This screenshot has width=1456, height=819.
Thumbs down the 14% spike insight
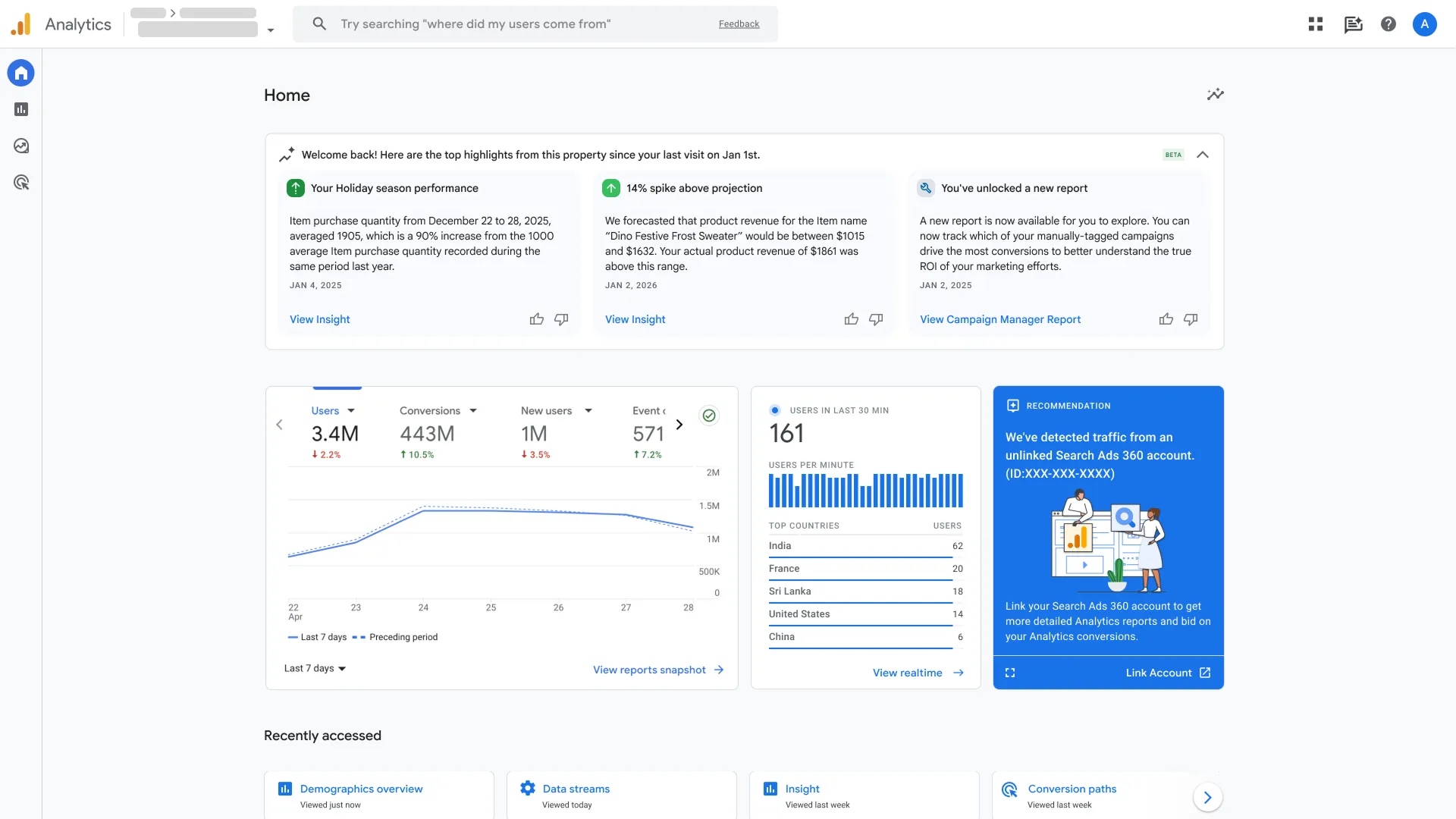pos(876,319)
